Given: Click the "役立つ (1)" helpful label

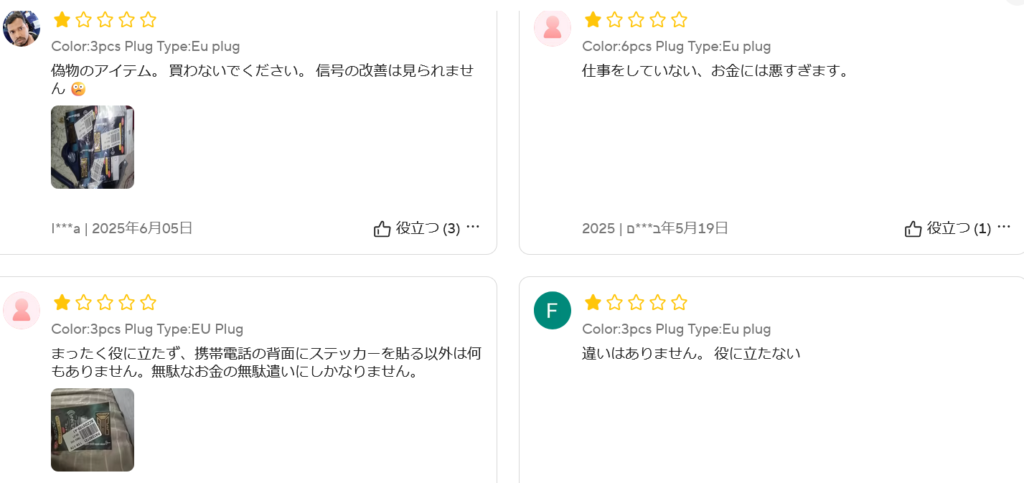Looking at the screenshot, I should click(959, 228).
